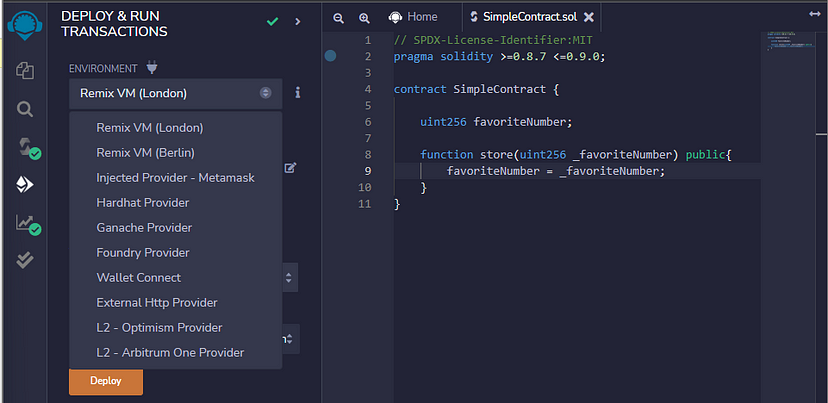Image resolution: width=828 pixels, height=403 pixels.
Task: Open the Solidity Static Analysis icon
Action: pos(29,224)
